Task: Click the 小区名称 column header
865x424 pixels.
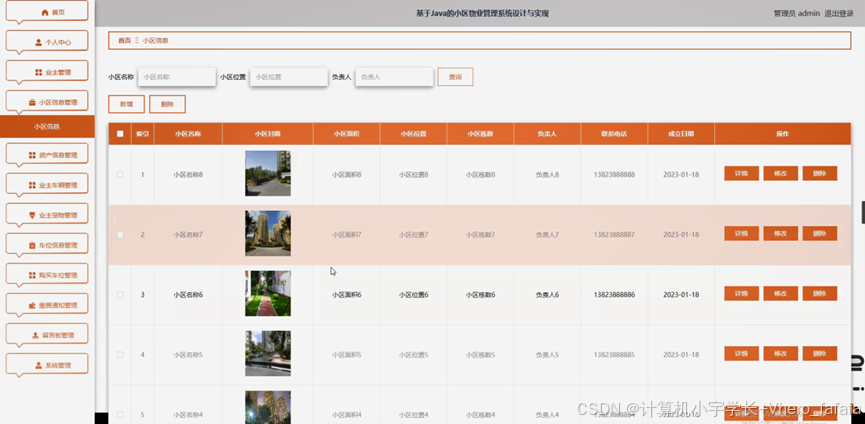Action: click(x=188, y=134)
